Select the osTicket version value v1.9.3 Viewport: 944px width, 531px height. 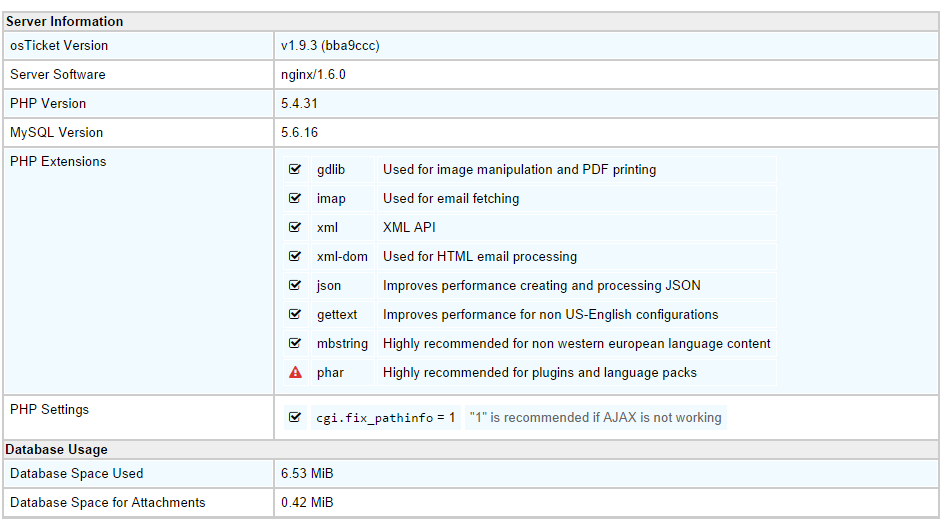330,46
